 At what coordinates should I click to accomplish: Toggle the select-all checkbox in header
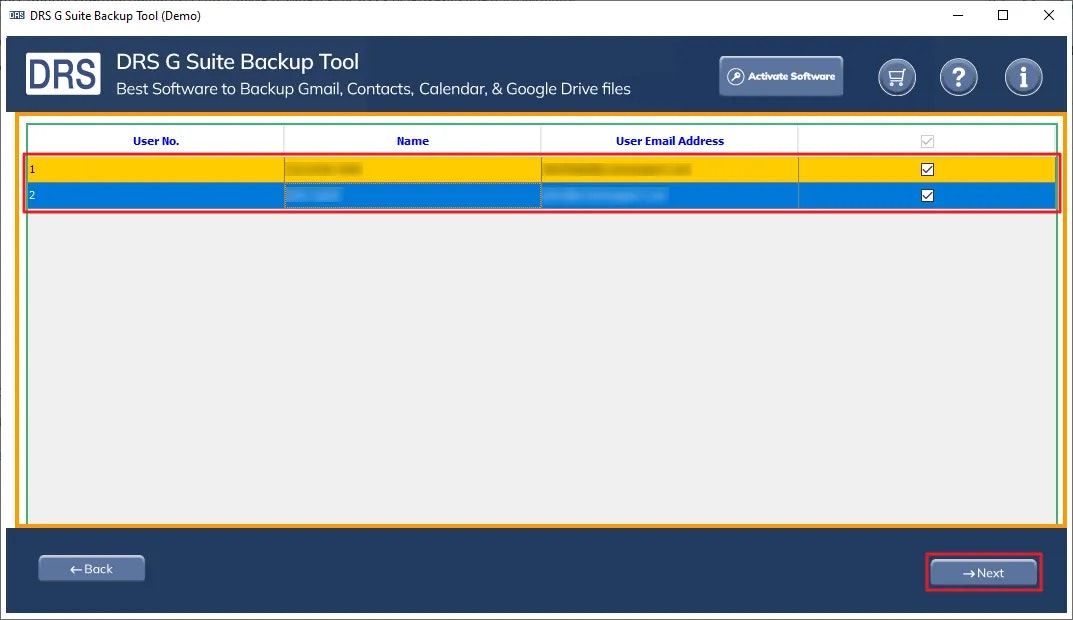(927, 141)
